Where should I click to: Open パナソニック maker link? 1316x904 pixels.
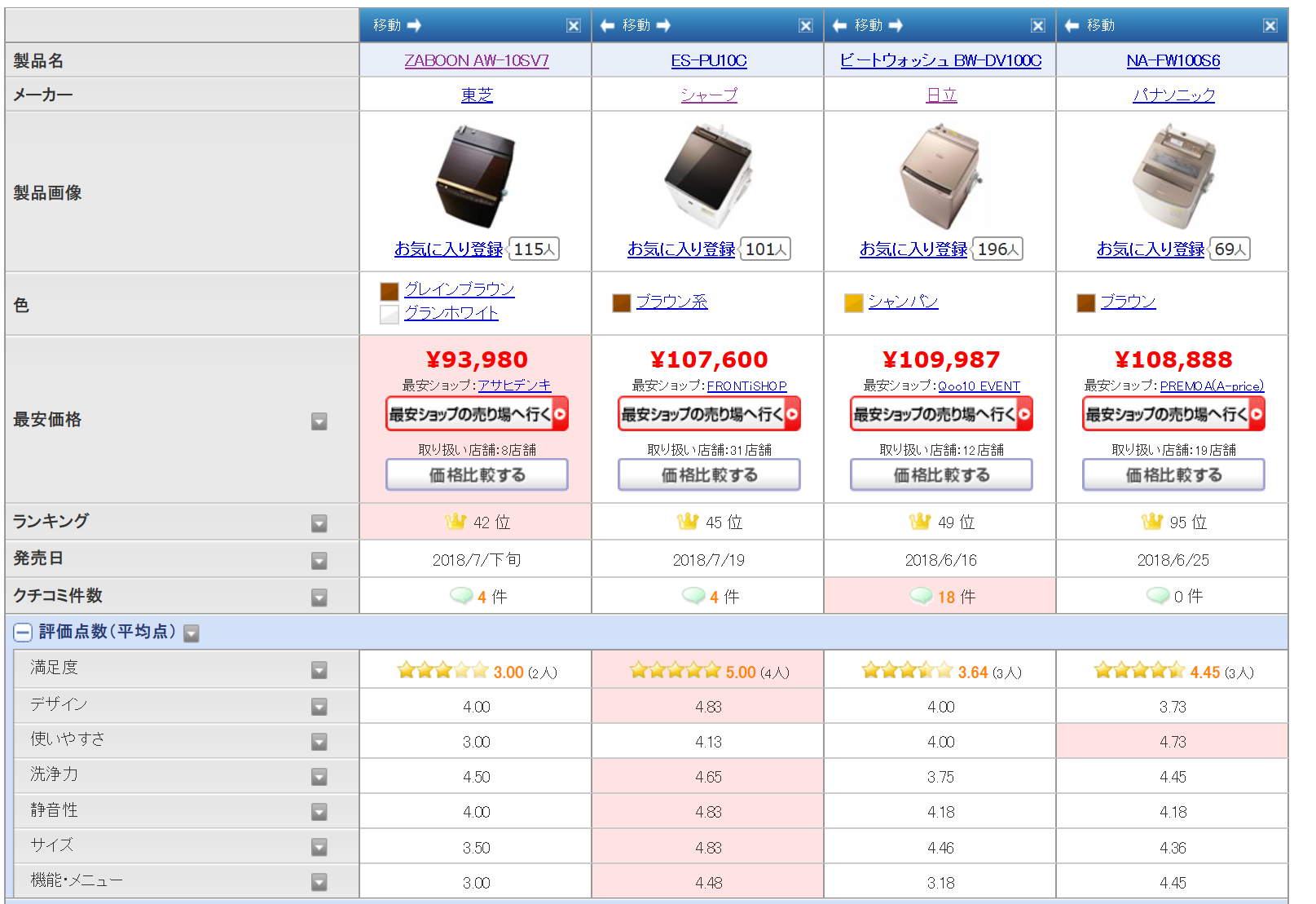pyautogui.click(x=1173, y=95)
